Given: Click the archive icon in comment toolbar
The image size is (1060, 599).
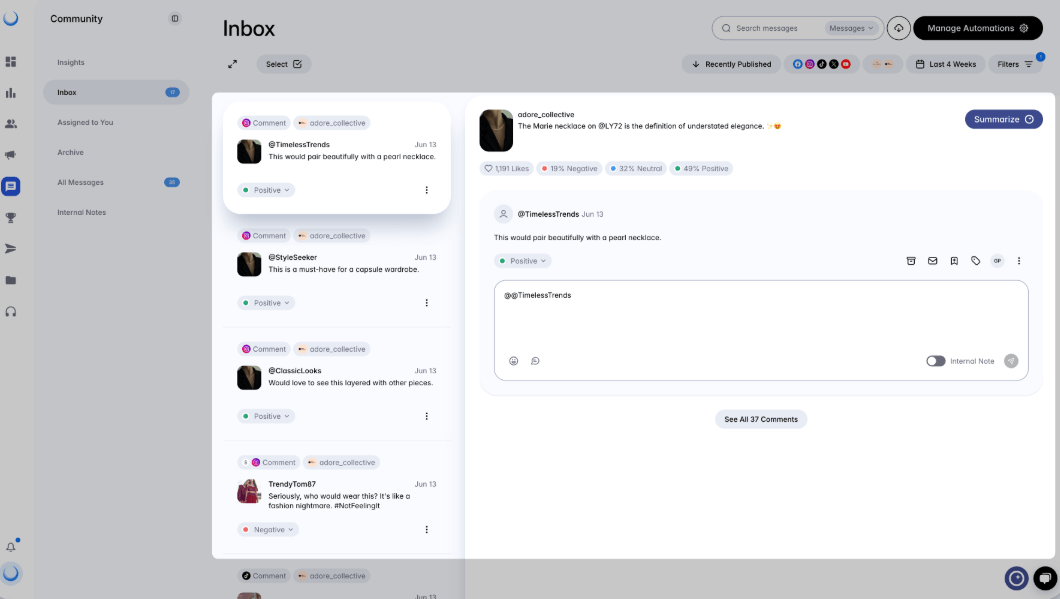Looking at the screenshot, I should (x=911, y=261).
